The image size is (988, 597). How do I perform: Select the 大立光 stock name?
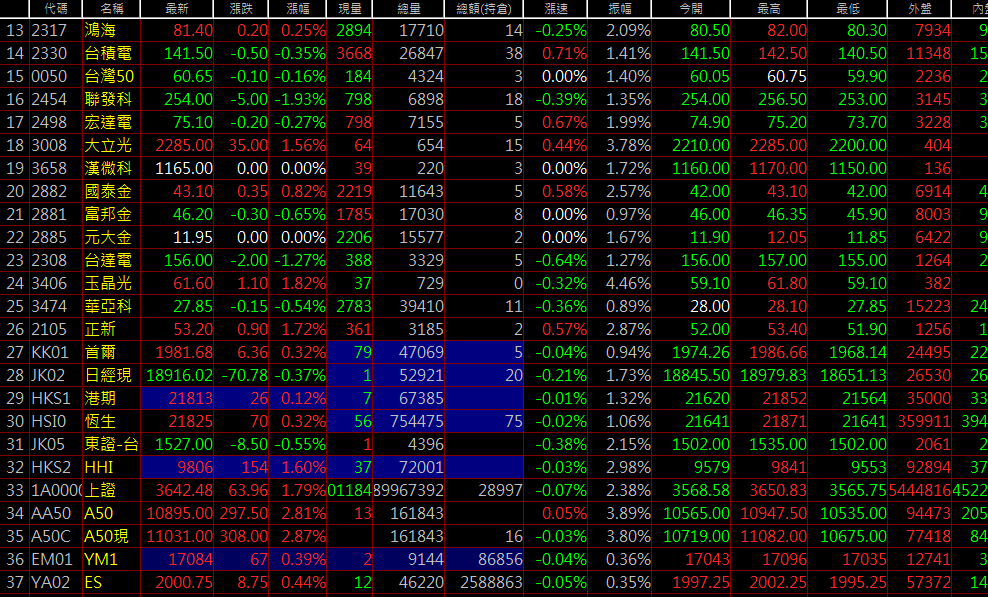(108, 146)
